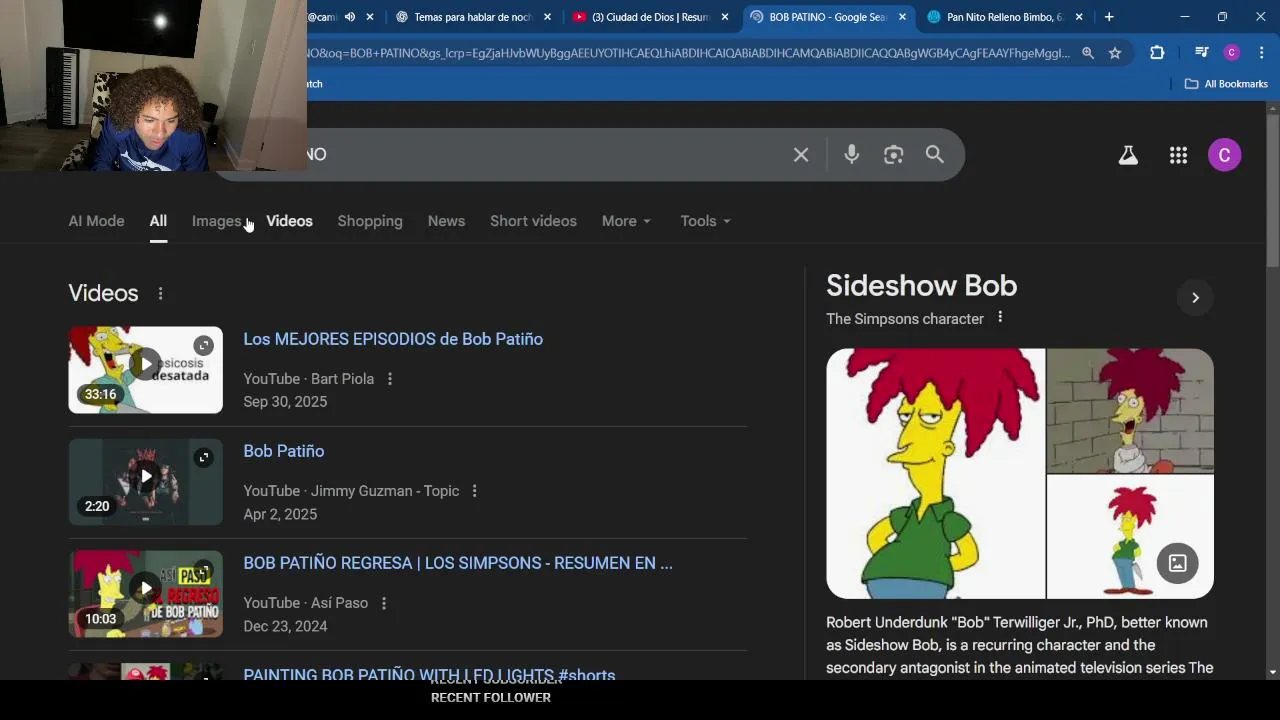The width and height of the screenshot is (1280, 720).
Task: Select the All results tab
Action: (158, 221)
